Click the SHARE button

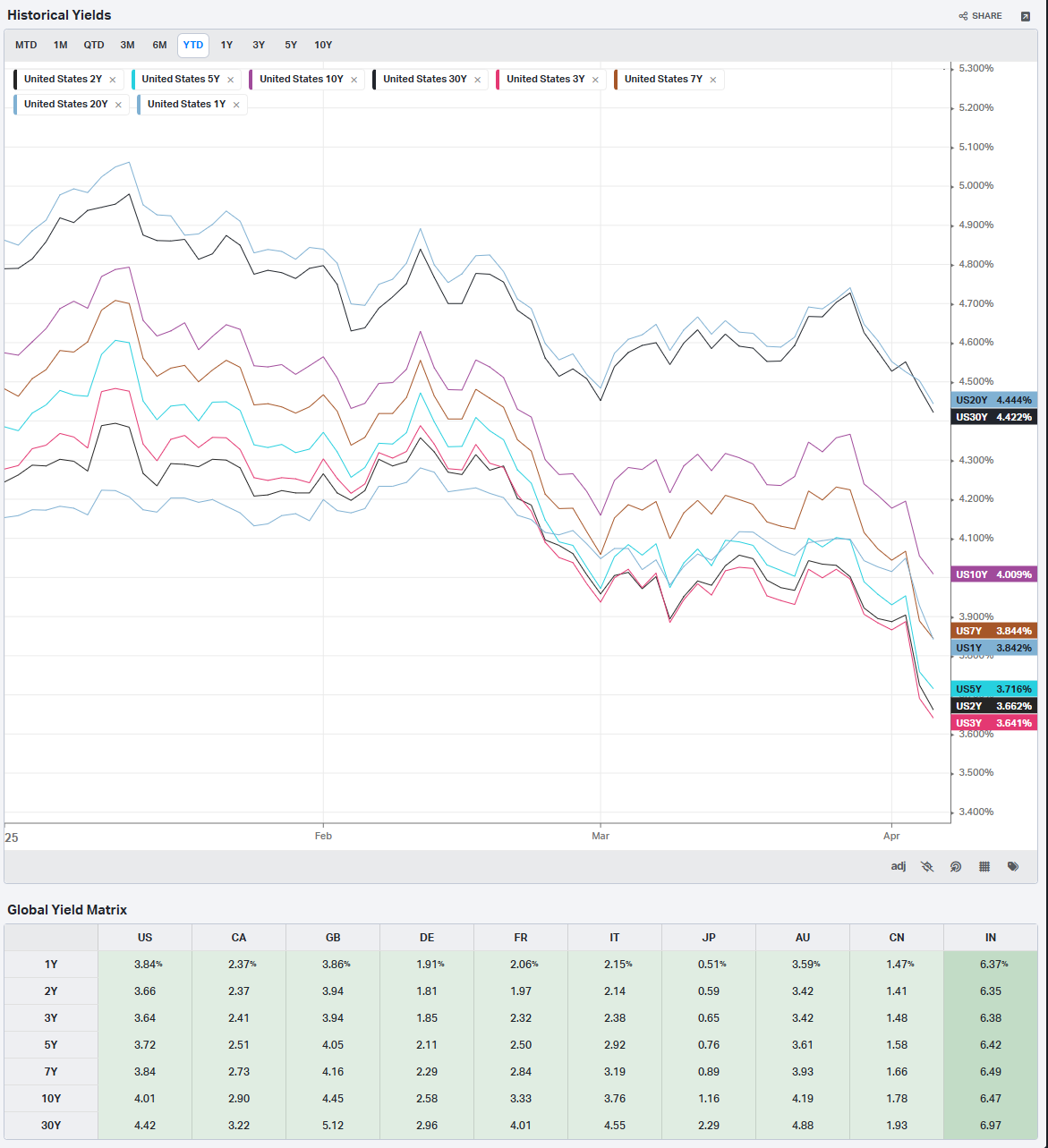[980, 16]
